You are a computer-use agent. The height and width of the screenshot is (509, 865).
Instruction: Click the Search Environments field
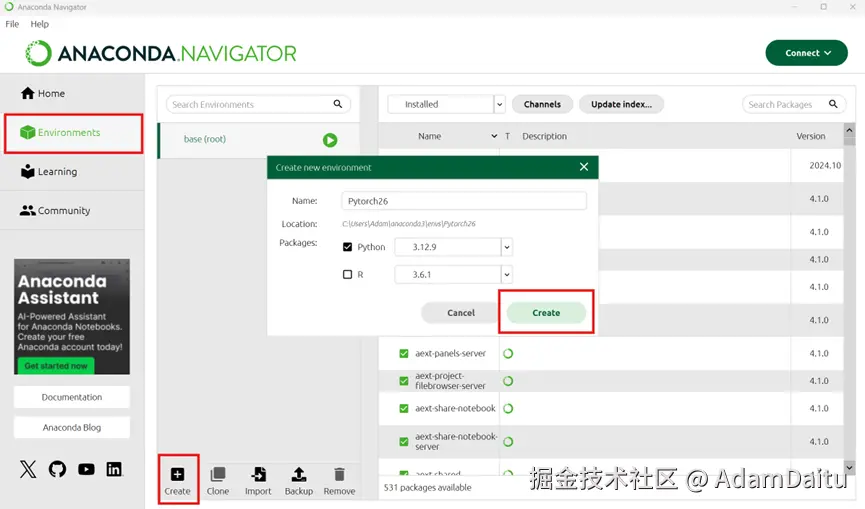(258, 104)
